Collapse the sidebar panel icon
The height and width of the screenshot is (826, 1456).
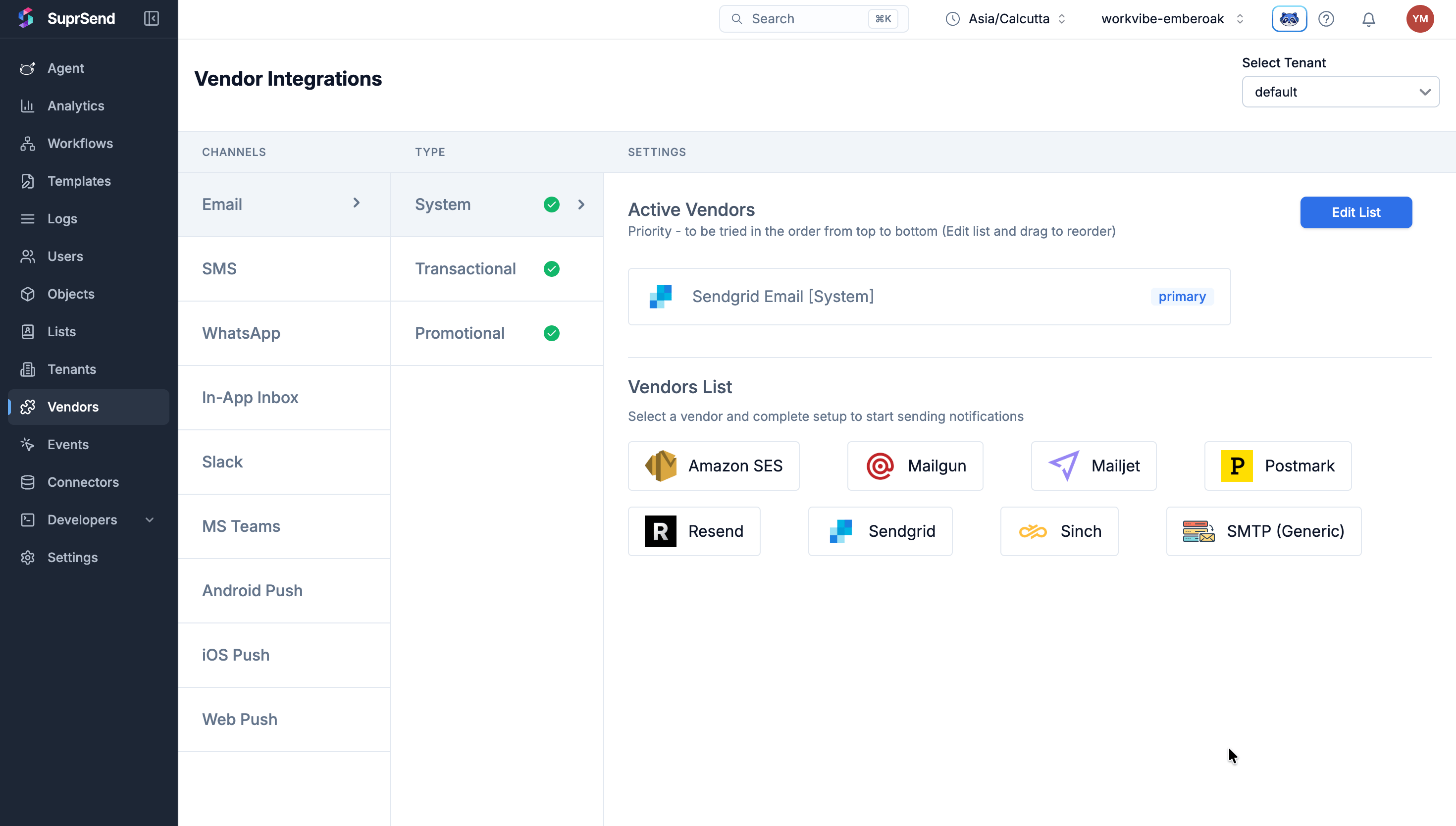click(x=152, y=18)
